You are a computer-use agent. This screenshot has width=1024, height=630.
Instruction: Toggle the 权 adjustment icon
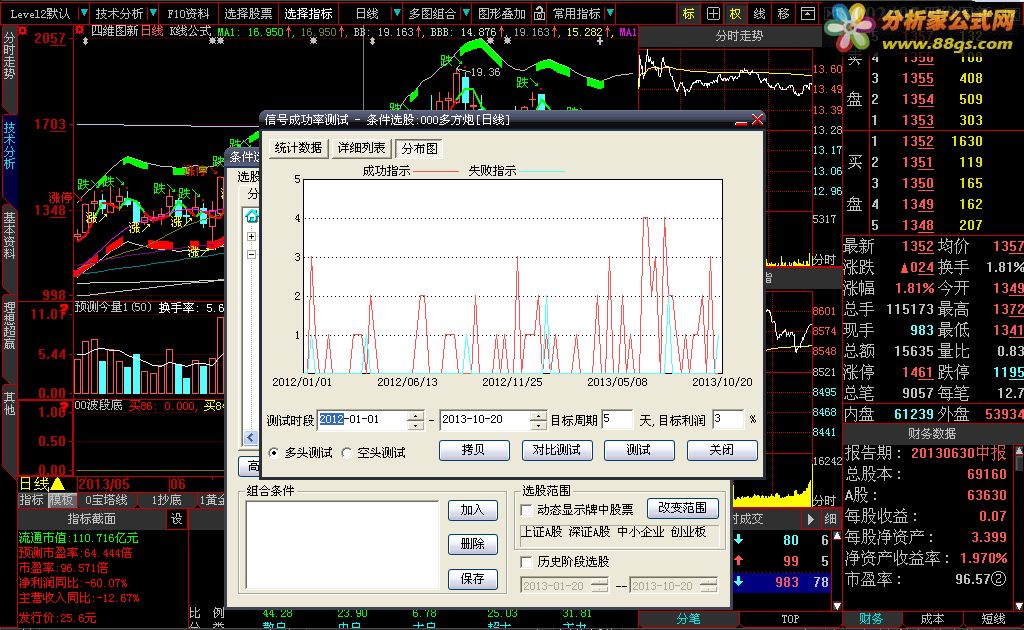[x=736, y=14]
